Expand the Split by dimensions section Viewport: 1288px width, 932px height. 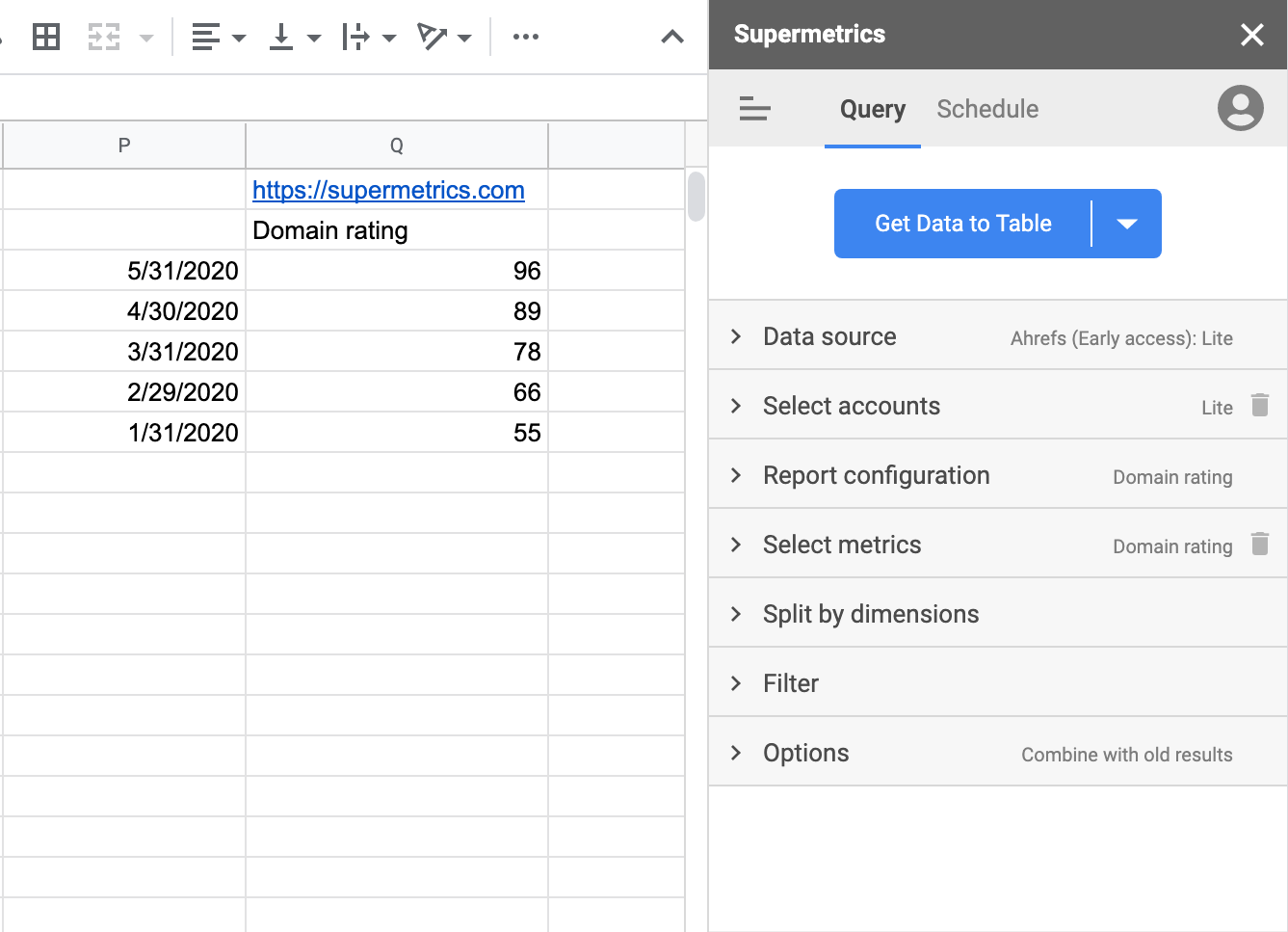998,613
